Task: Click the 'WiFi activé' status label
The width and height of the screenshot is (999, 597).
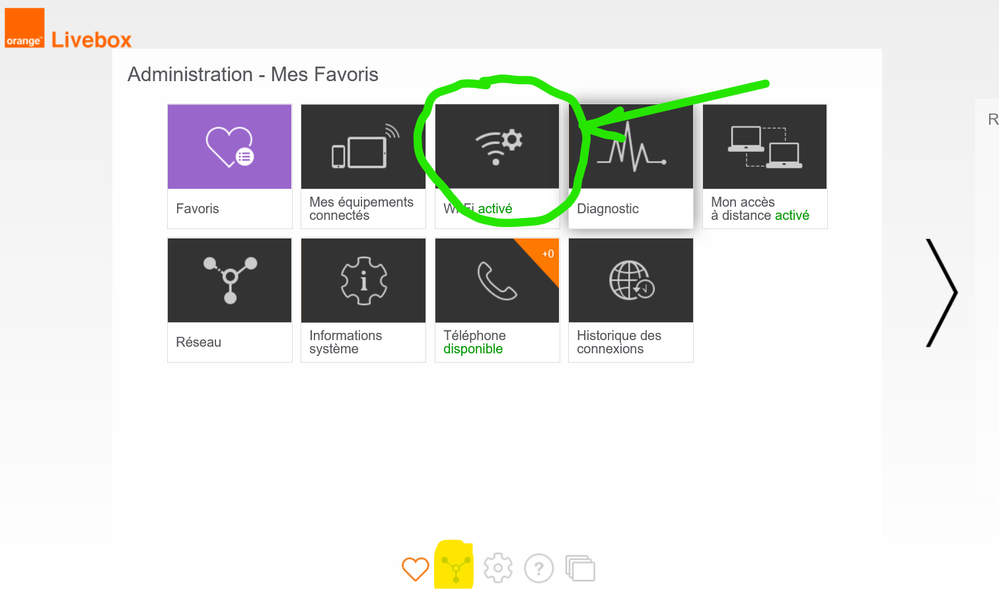Action: (478, 209)
